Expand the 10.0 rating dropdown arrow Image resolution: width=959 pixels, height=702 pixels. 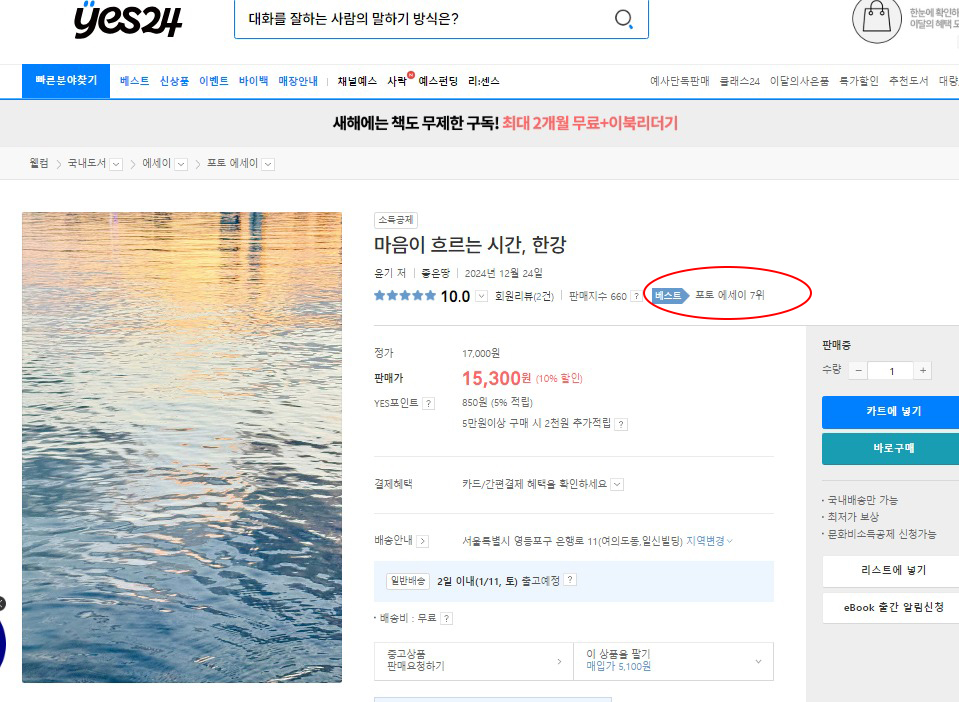point(482,297)
